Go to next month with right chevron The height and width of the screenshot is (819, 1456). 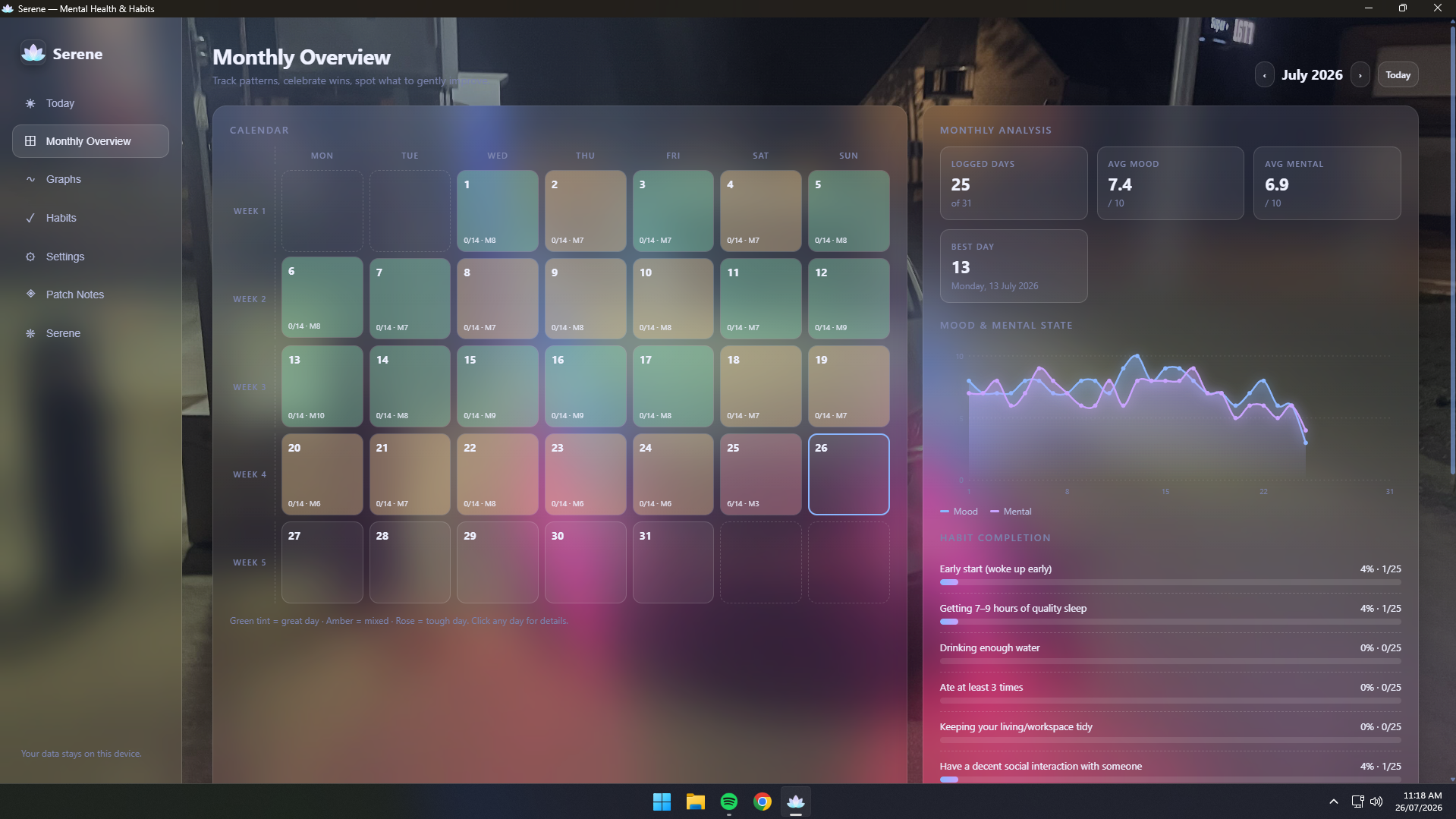[x=1360, y=75]
